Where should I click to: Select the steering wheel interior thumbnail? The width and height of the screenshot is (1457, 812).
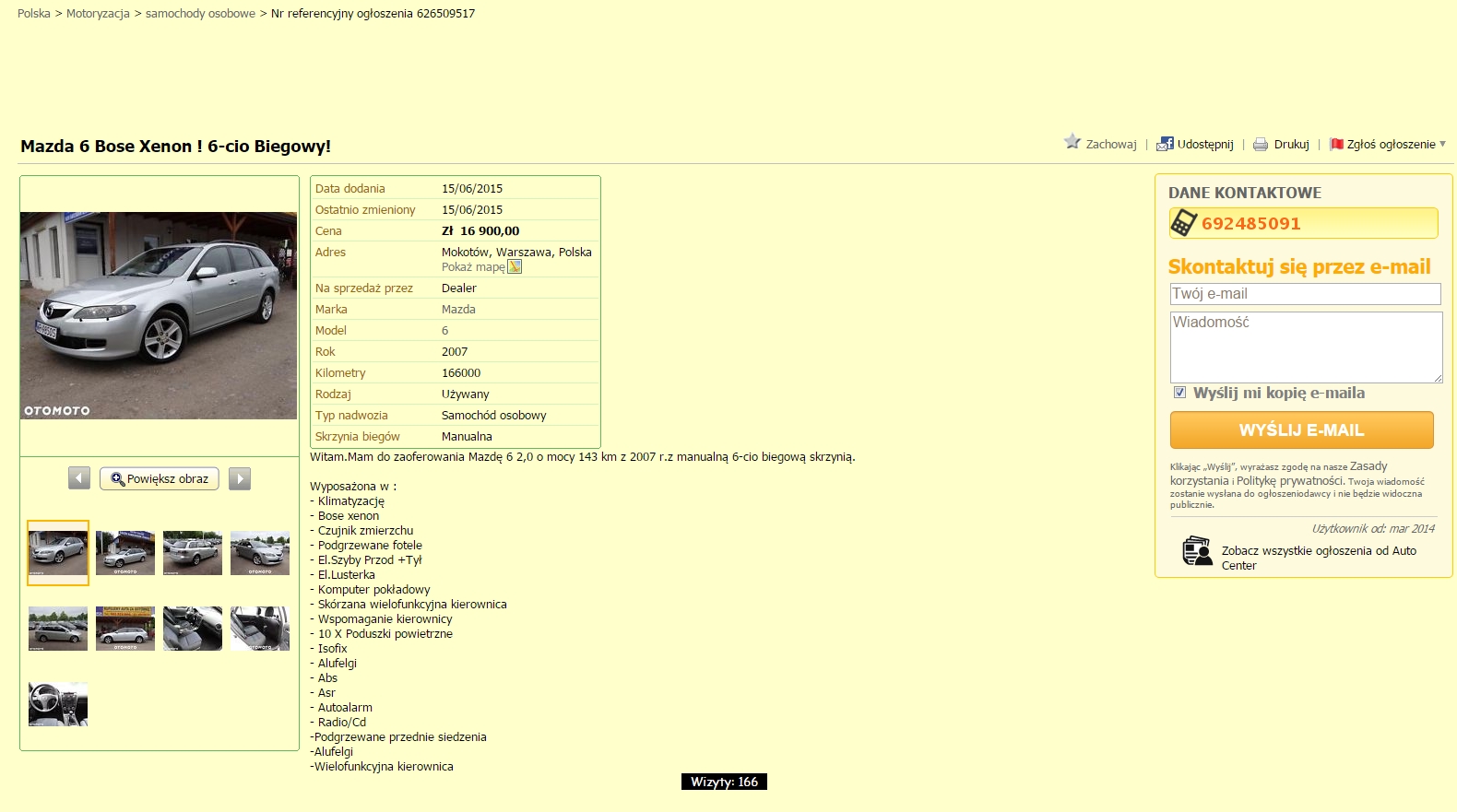coord(58,704)
